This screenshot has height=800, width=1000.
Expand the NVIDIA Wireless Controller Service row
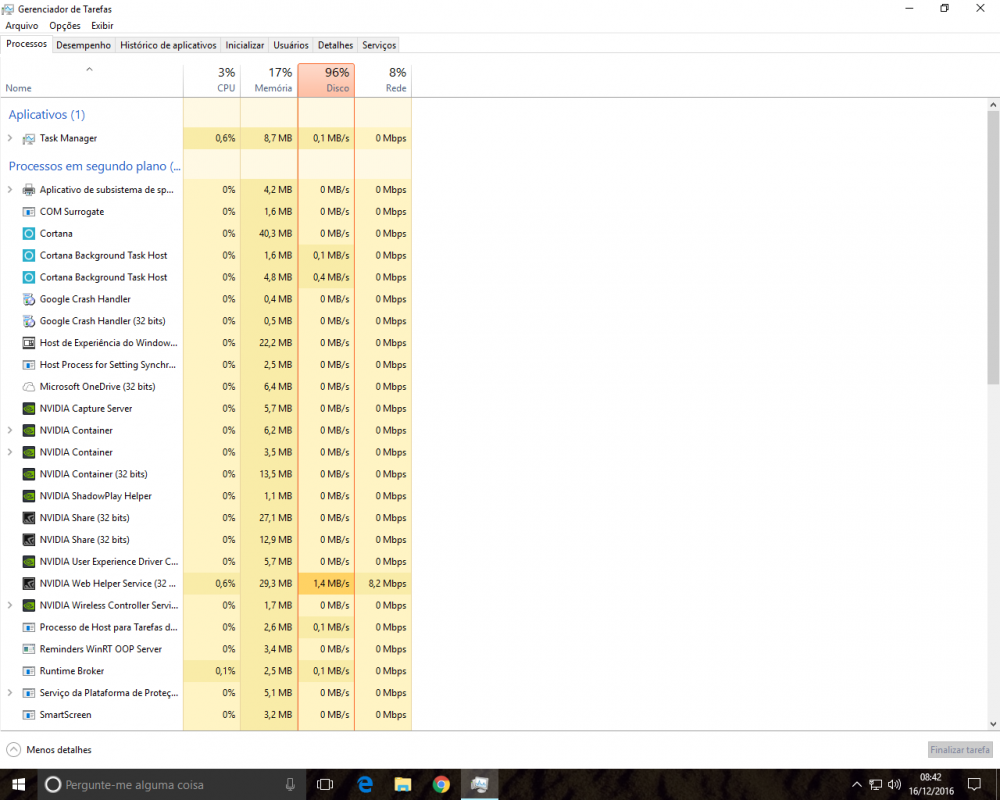click(10, 605)
